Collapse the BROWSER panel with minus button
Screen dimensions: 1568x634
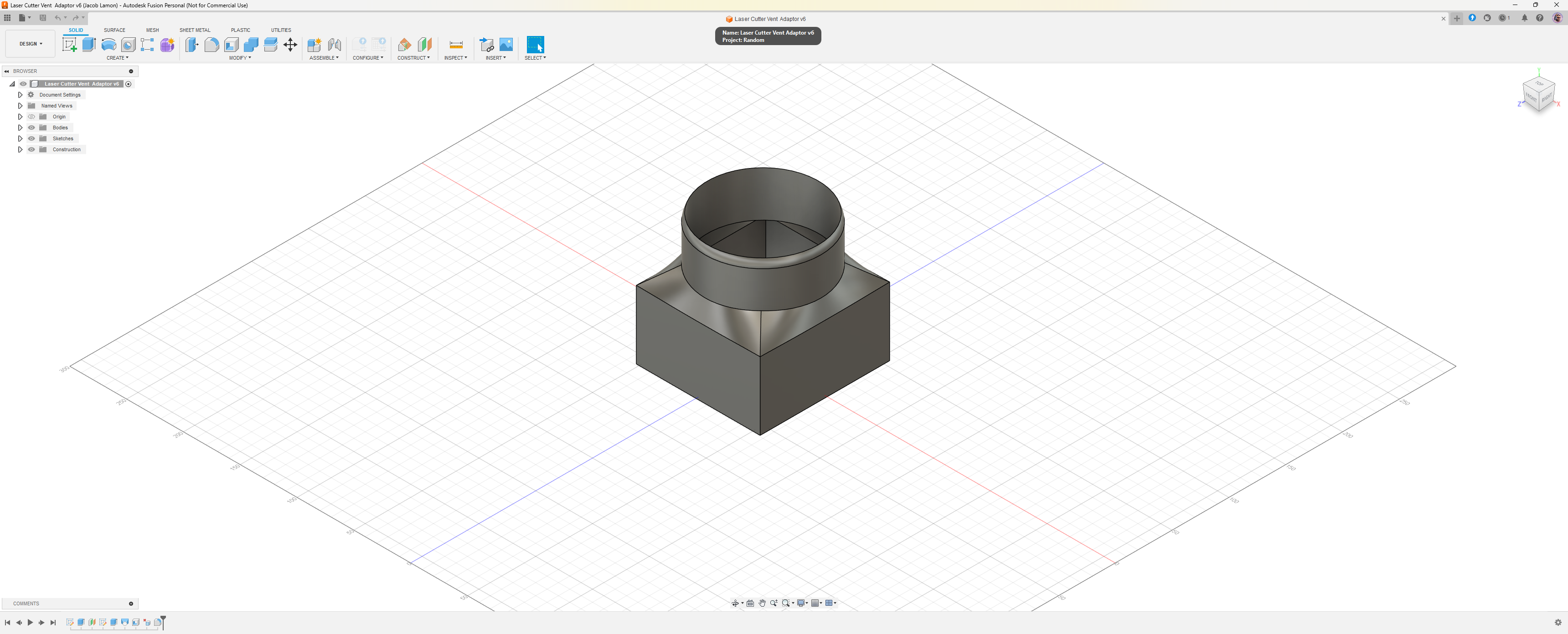[131, 71]
